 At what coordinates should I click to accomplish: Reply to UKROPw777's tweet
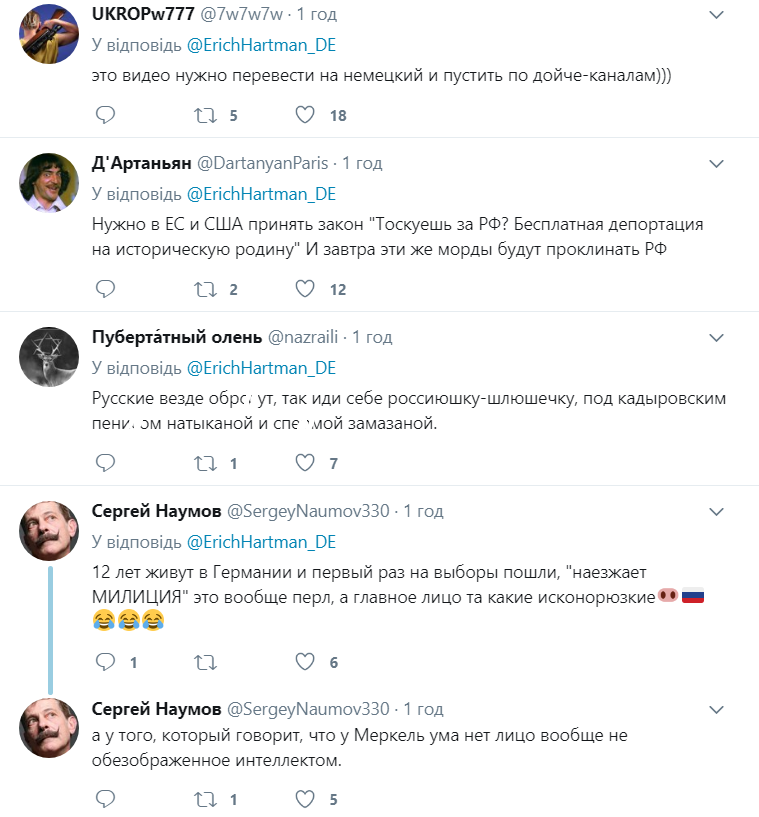[105, 115]
